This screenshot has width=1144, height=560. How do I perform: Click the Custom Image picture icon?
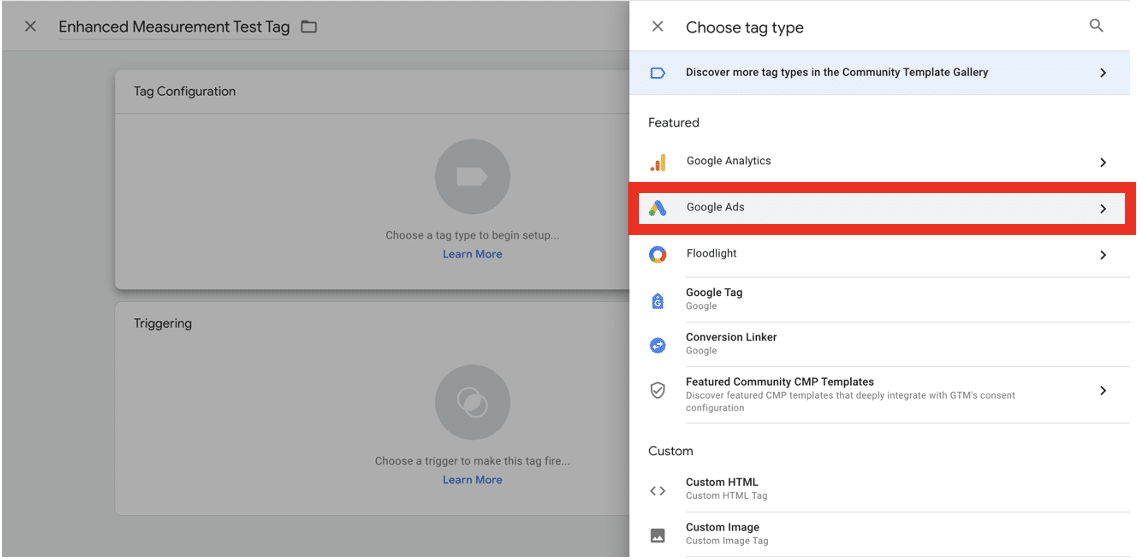(657, 535)
